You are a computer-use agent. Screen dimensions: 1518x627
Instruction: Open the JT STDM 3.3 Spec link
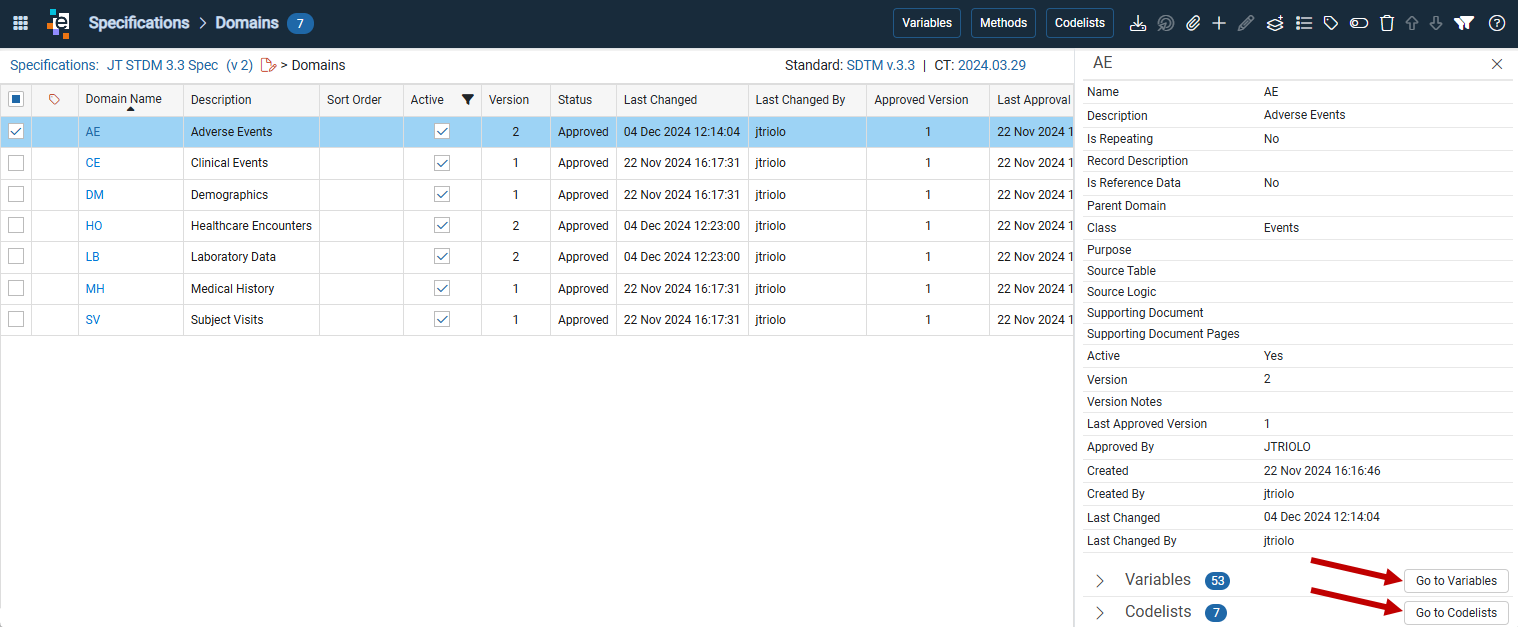(x=162, y=65)
